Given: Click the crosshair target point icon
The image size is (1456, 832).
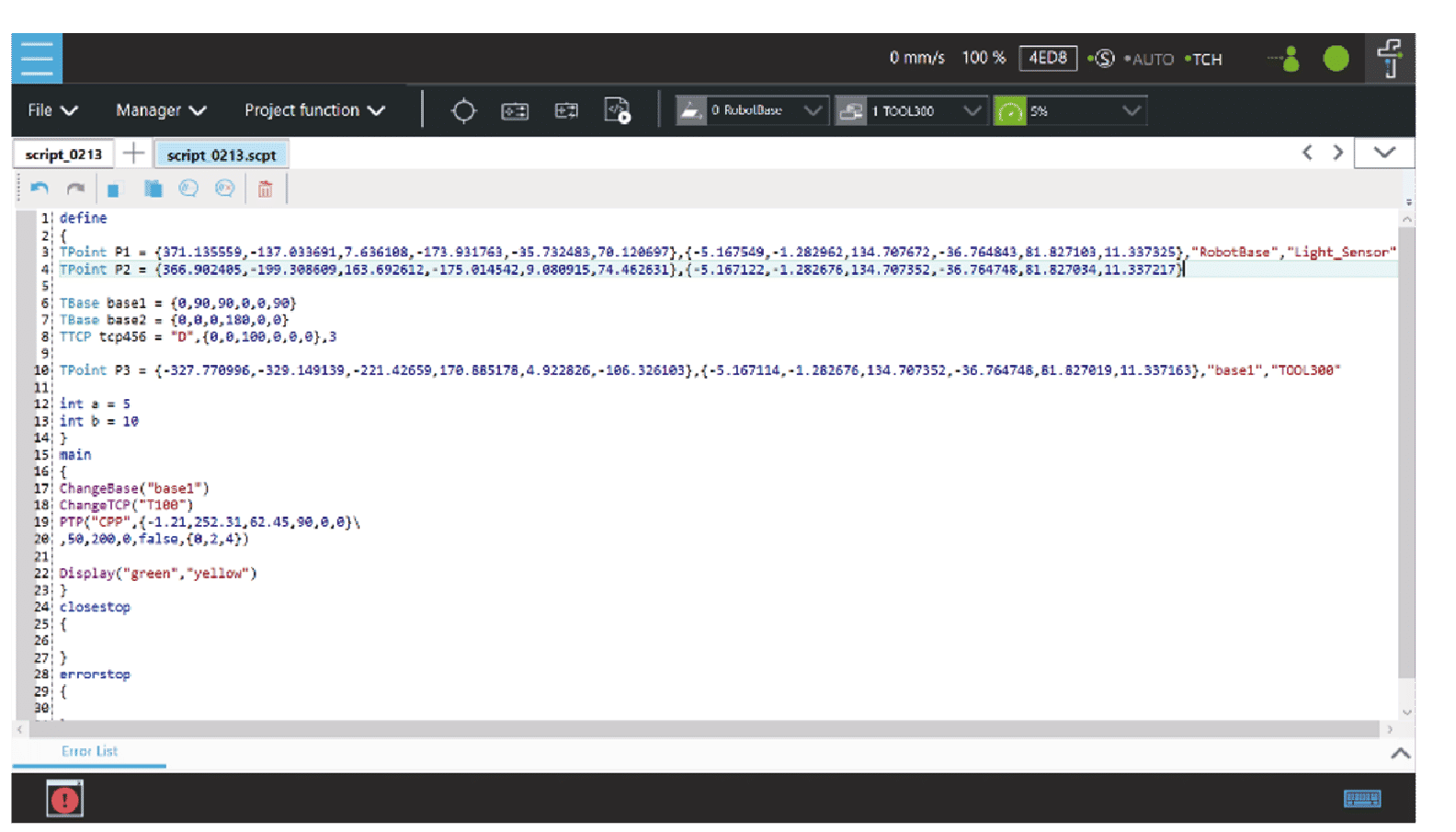Looking at the screenshot, I should tap(463, 111).
